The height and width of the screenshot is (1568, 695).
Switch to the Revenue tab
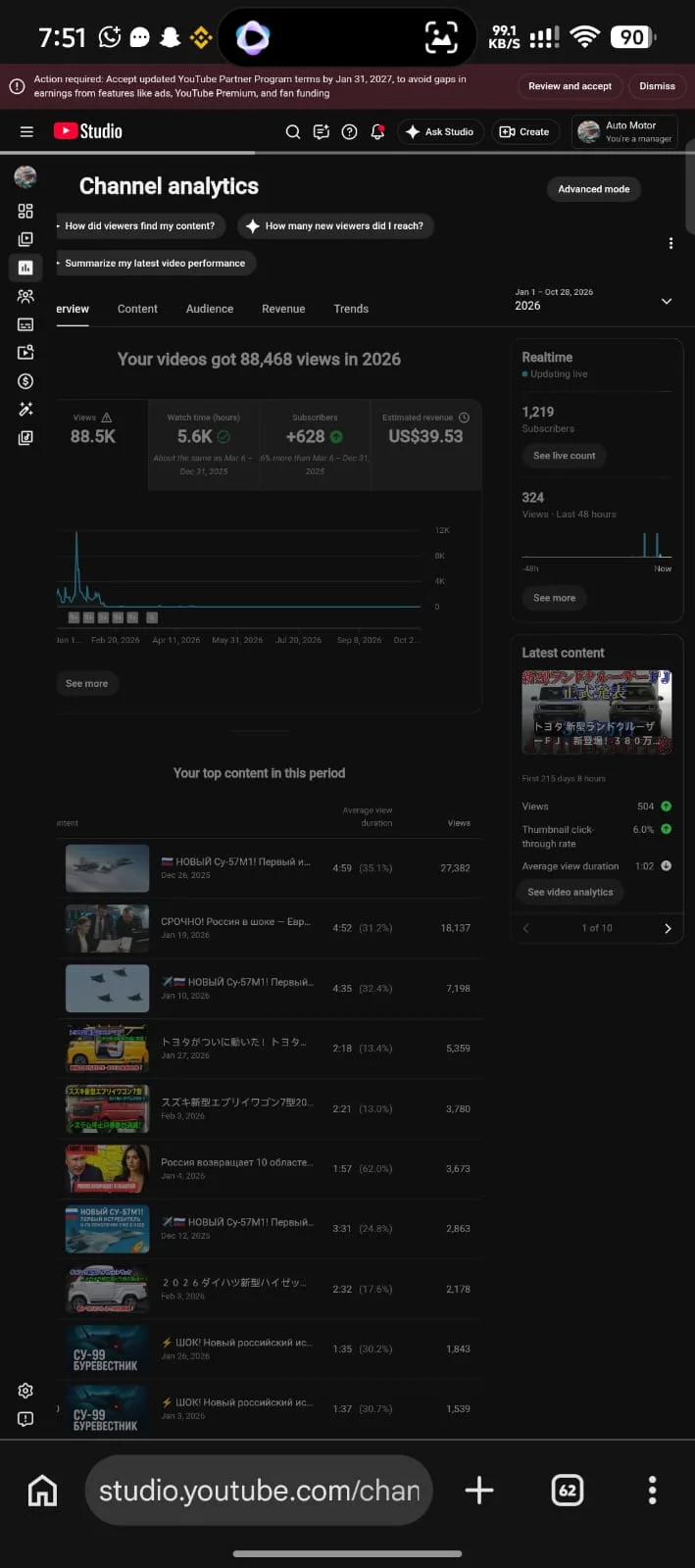tap(283, 309)
